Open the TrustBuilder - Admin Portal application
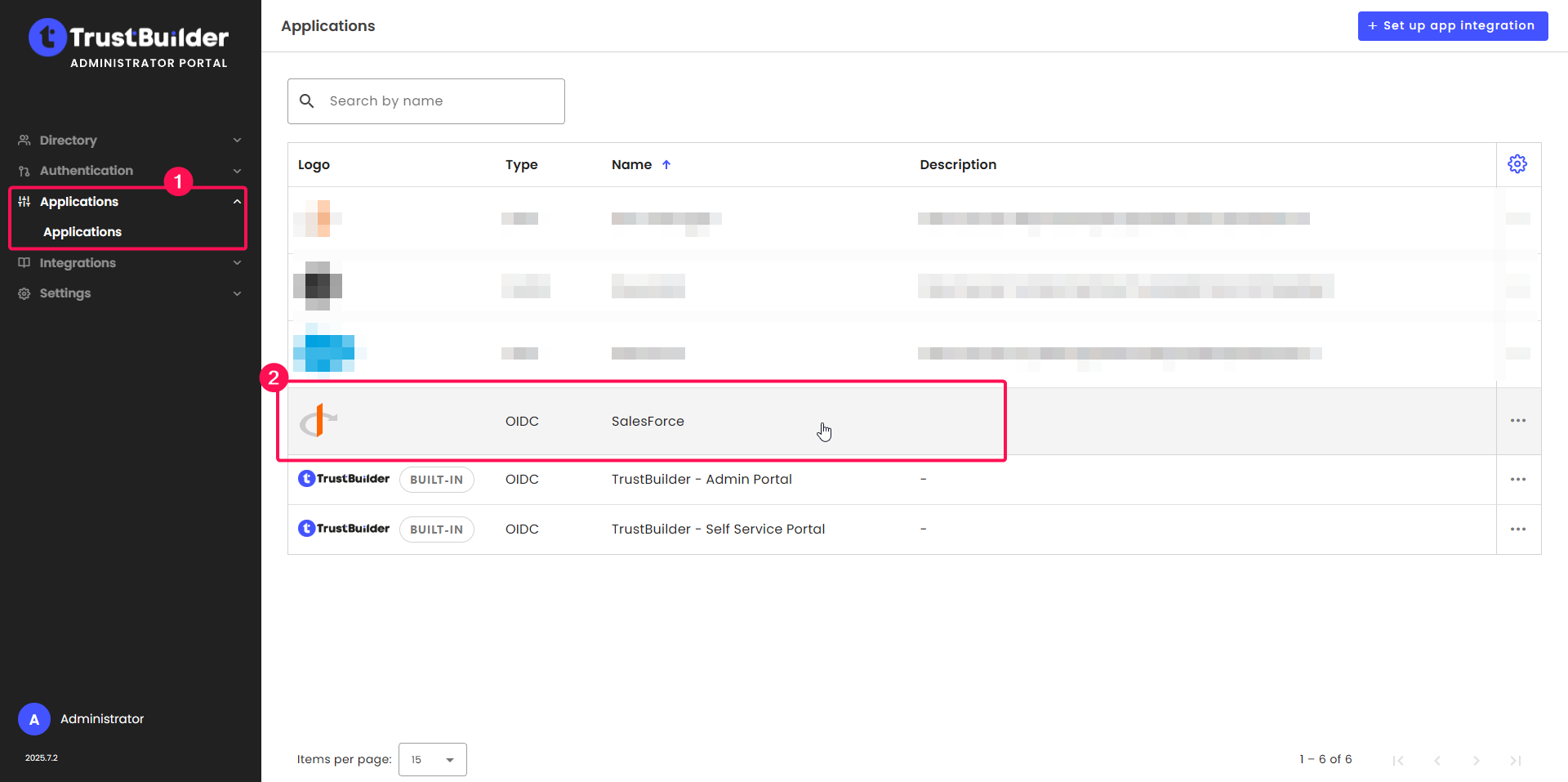The width and height of the screenshot is (1568, 782). [701, 480]
